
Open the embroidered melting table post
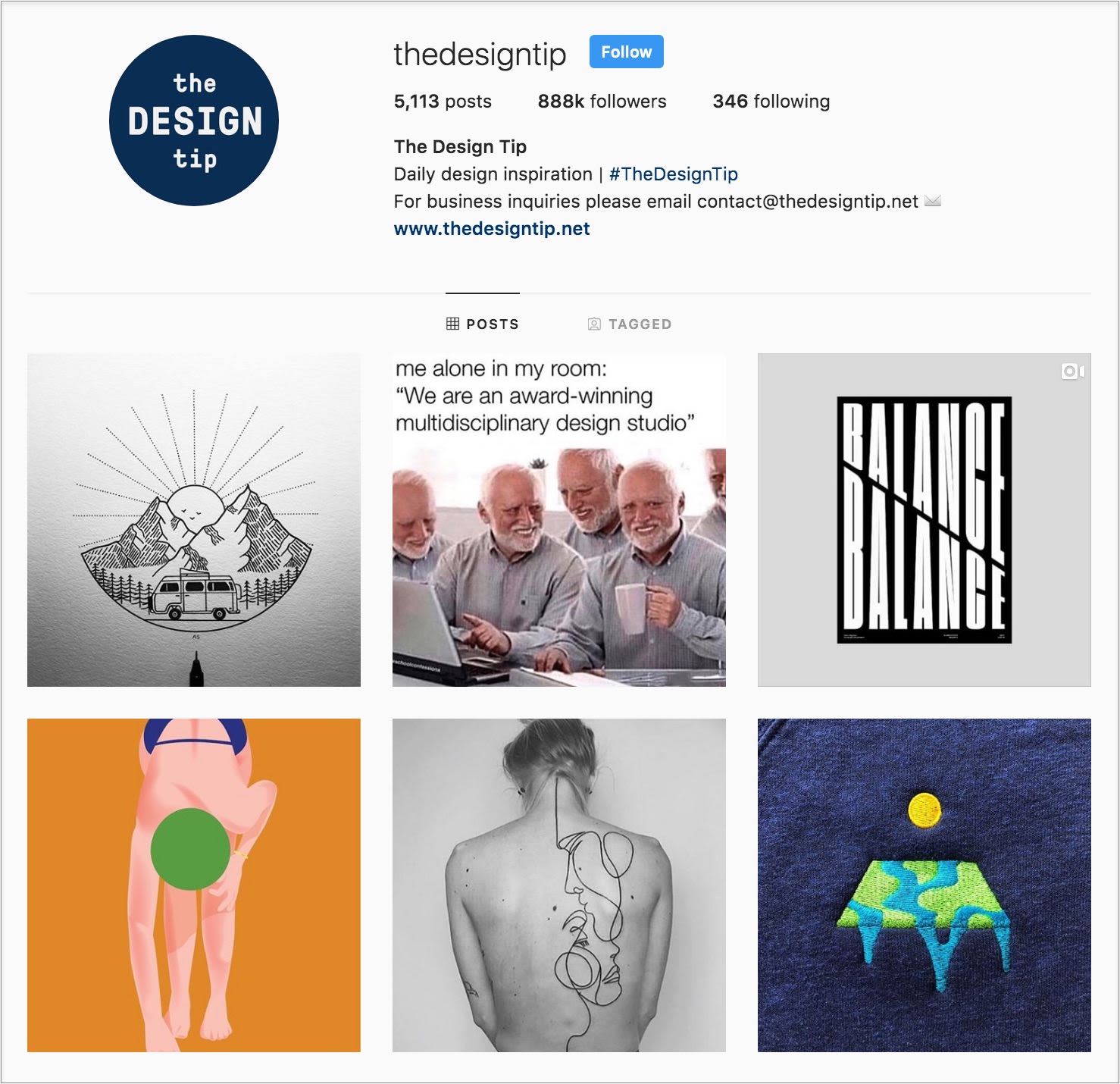pos(924,885)
